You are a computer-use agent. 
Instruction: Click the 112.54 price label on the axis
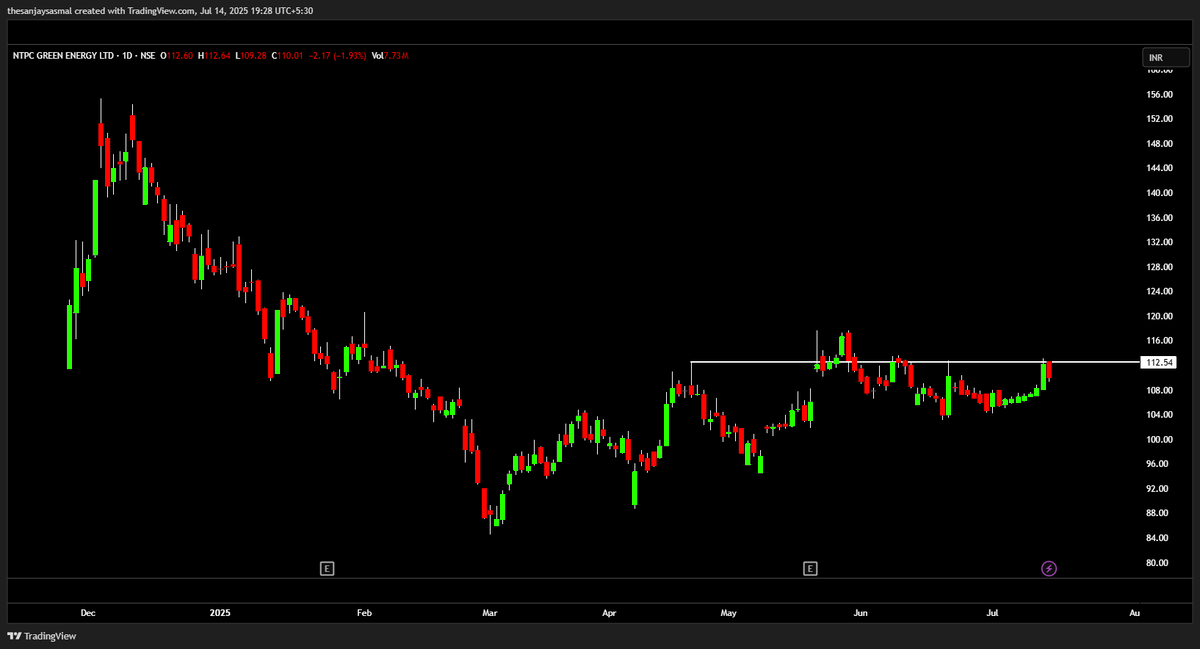(x=1160, y=362)
